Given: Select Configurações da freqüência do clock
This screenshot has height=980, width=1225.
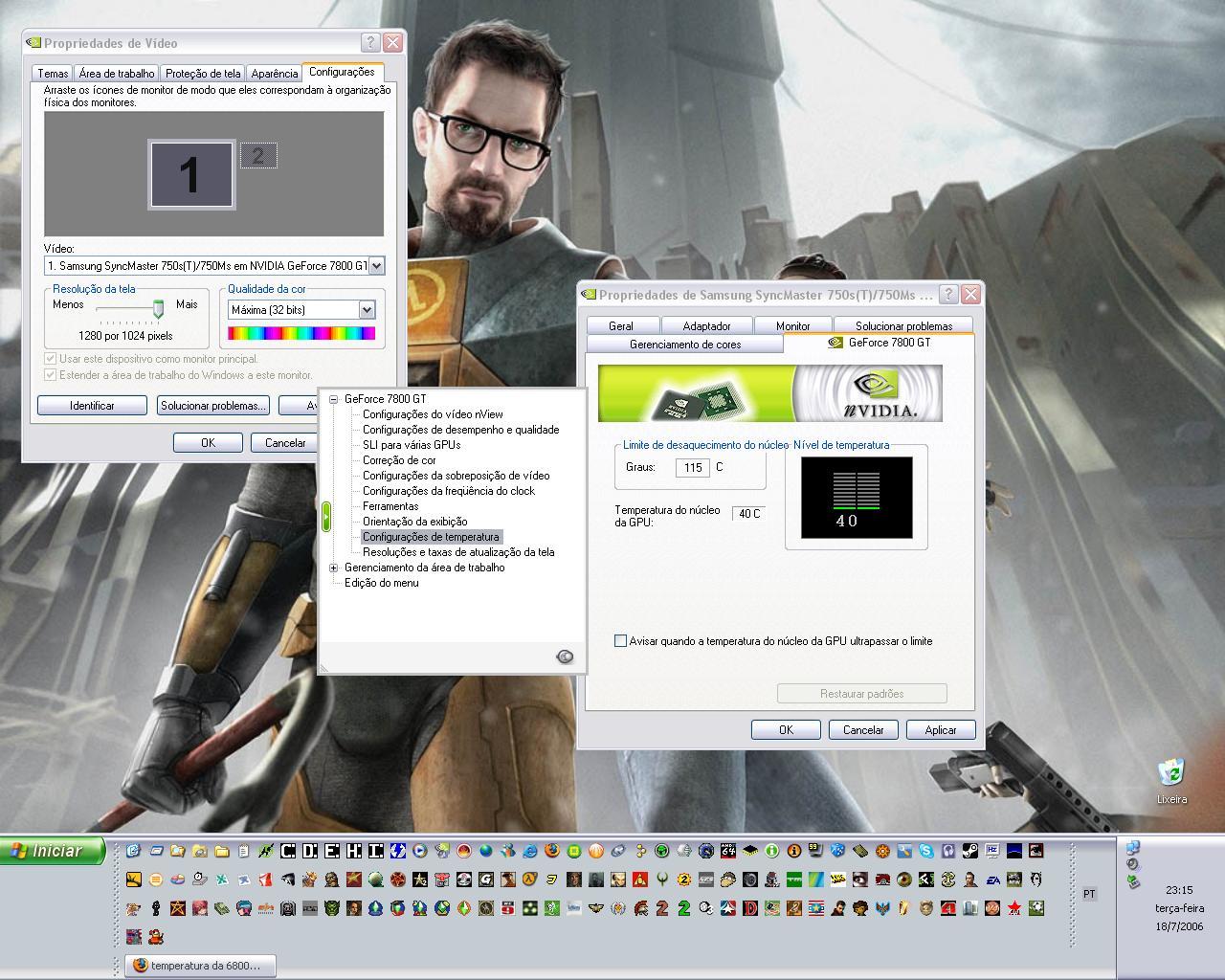Looking at the screenshot, I should 449,491.
